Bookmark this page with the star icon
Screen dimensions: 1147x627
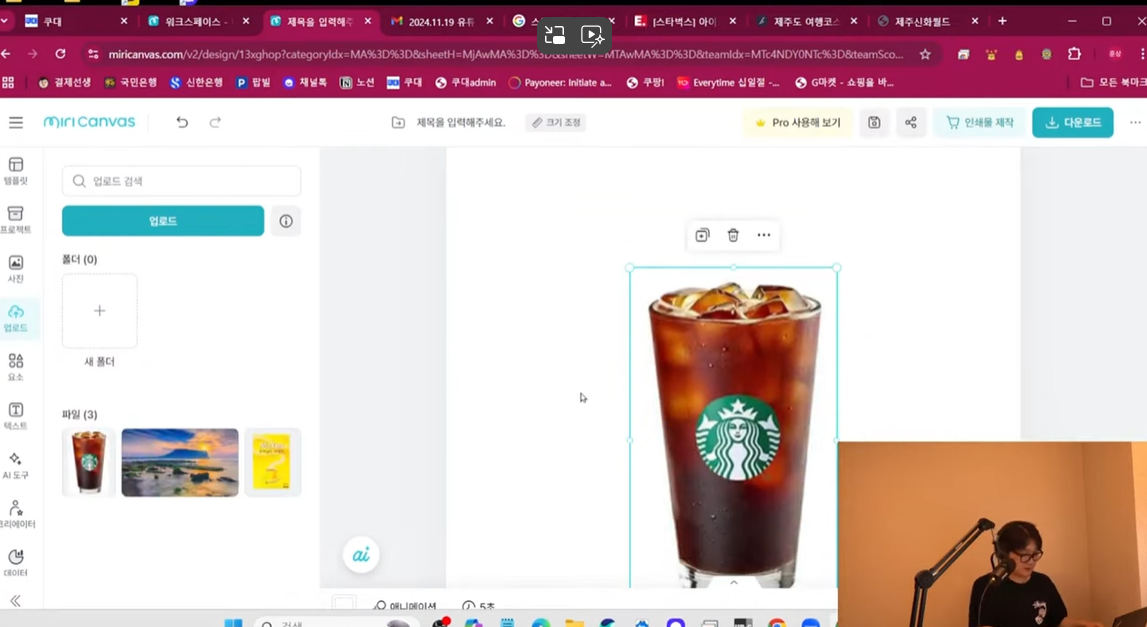click(925, 54)
